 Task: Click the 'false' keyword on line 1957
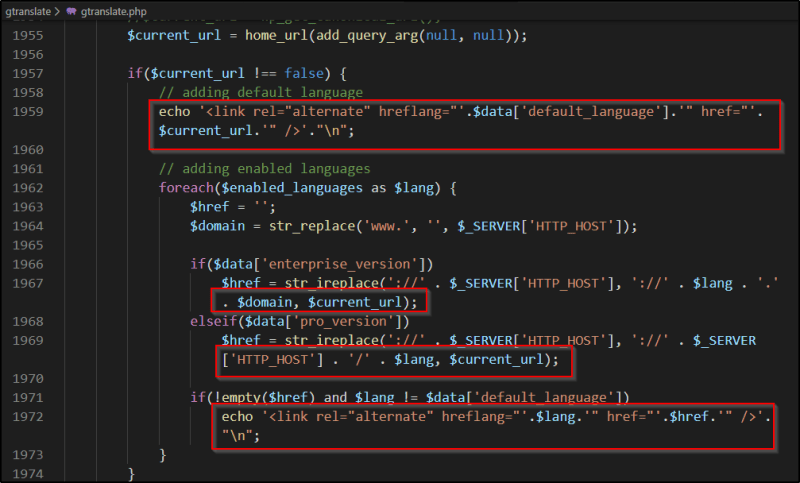[x=304, y=73]
